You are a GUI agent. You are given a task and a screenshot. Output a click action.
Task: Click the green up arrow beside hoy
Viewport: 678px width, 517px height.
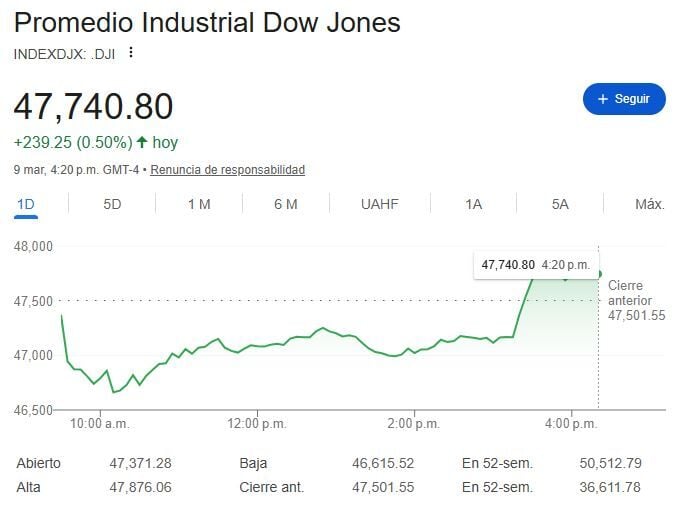(x=142, y=143)
